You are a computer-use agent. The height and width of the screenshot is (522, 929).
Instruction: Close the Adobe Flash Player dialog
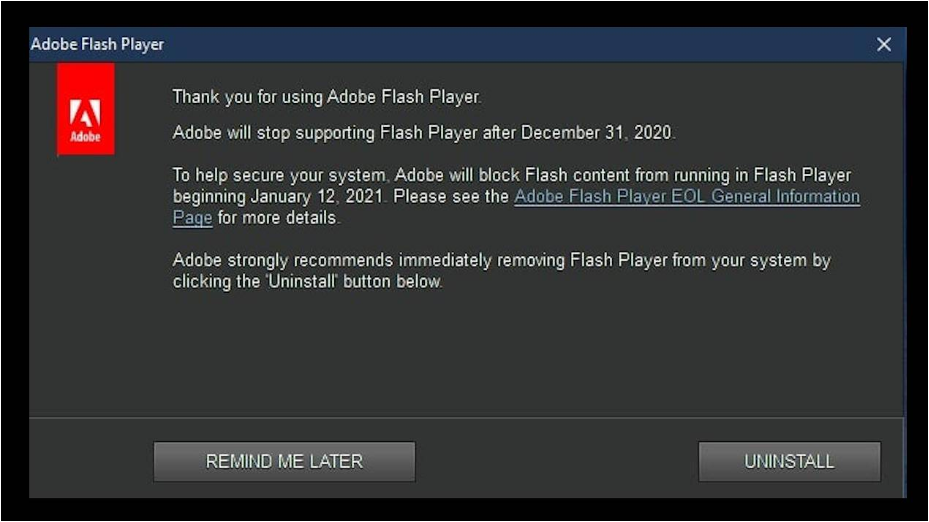coord(884,44)
